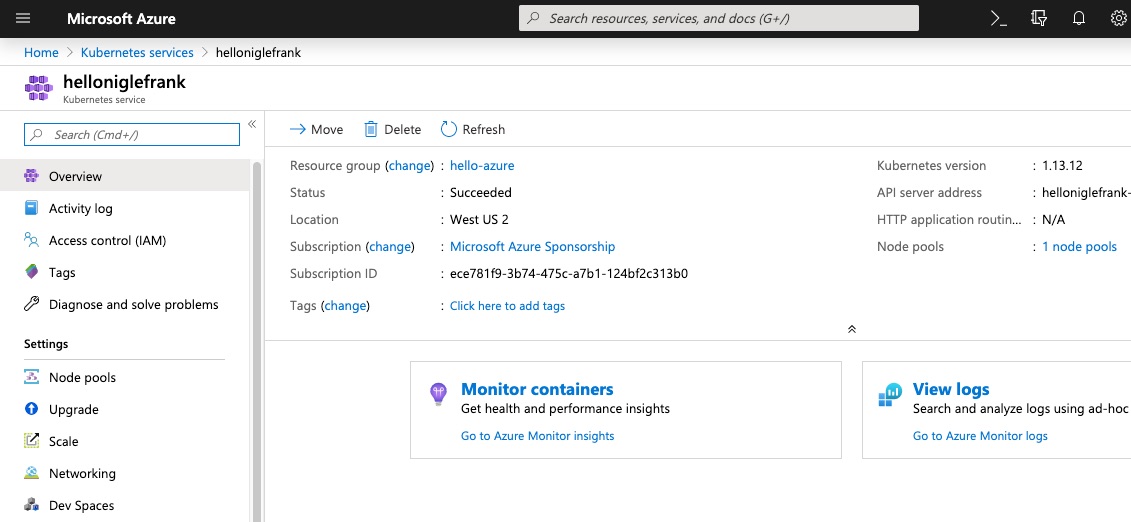Click the magnifier icon in the global search
This screenshot has height=522, width=1131.
pos(533,19)
